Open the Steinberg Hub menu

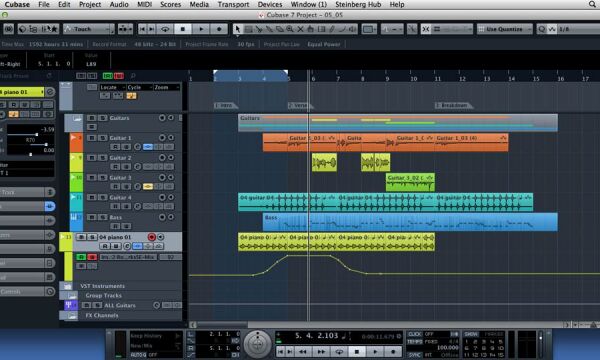(358, 4)
